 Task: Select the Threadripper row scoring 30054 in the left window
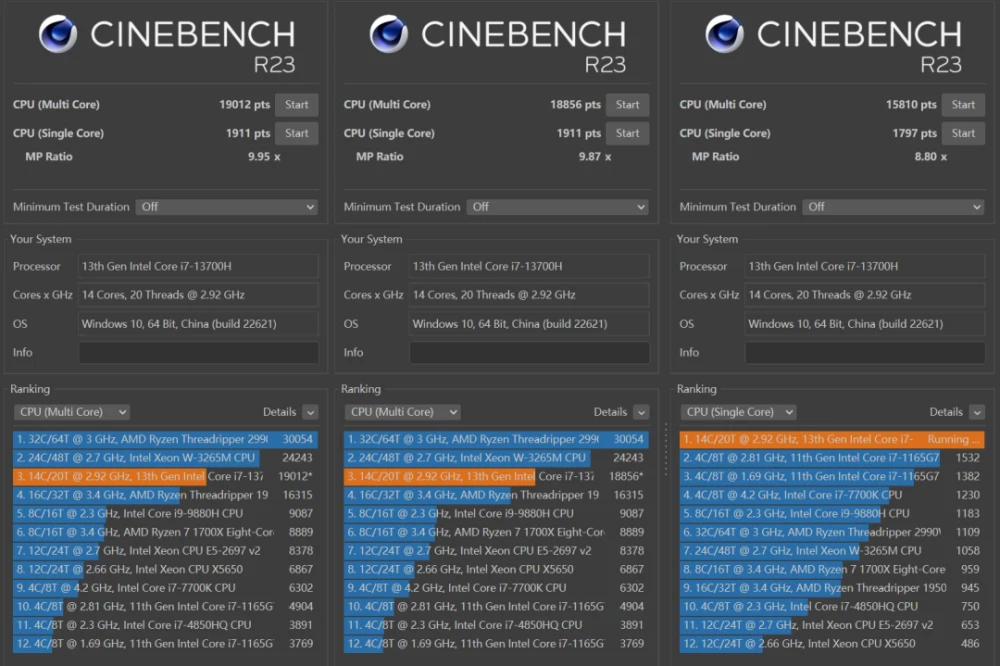pyautogui.click(x=165, y=439)
